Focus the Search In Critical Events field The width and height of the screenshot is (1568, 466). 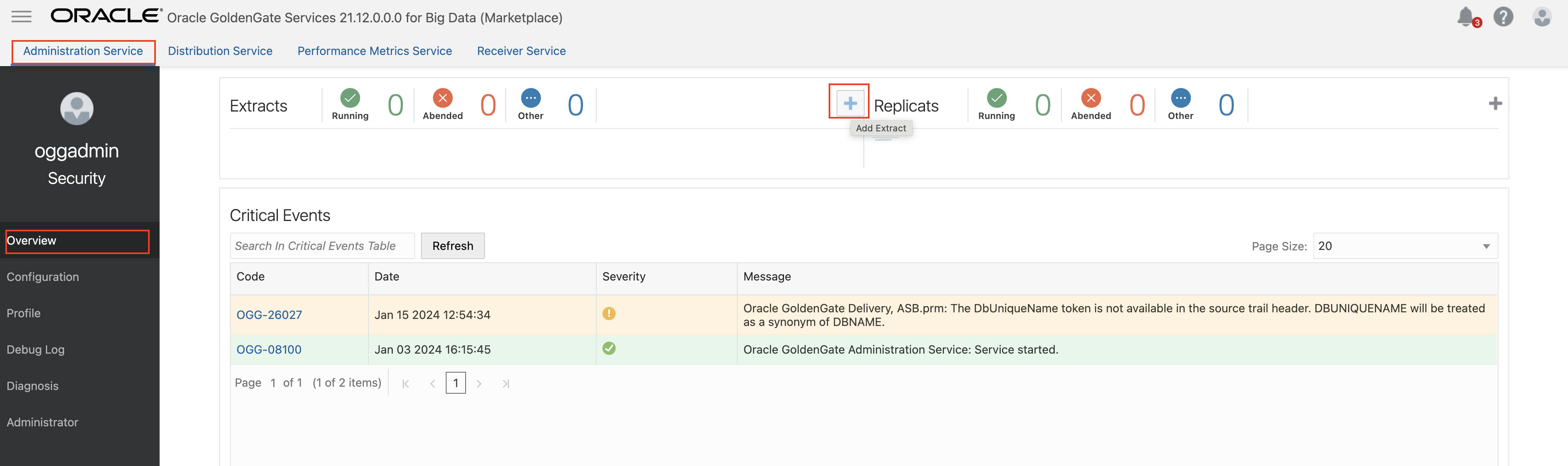(322, 246)
